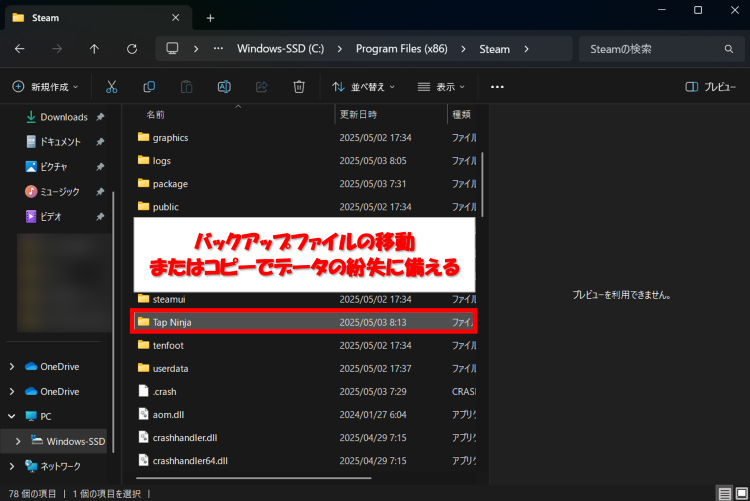Select the Steam tab
Image resolution: width=750 pixels, height=501 pixels.
pyautogui.click(x=98, y=18)
